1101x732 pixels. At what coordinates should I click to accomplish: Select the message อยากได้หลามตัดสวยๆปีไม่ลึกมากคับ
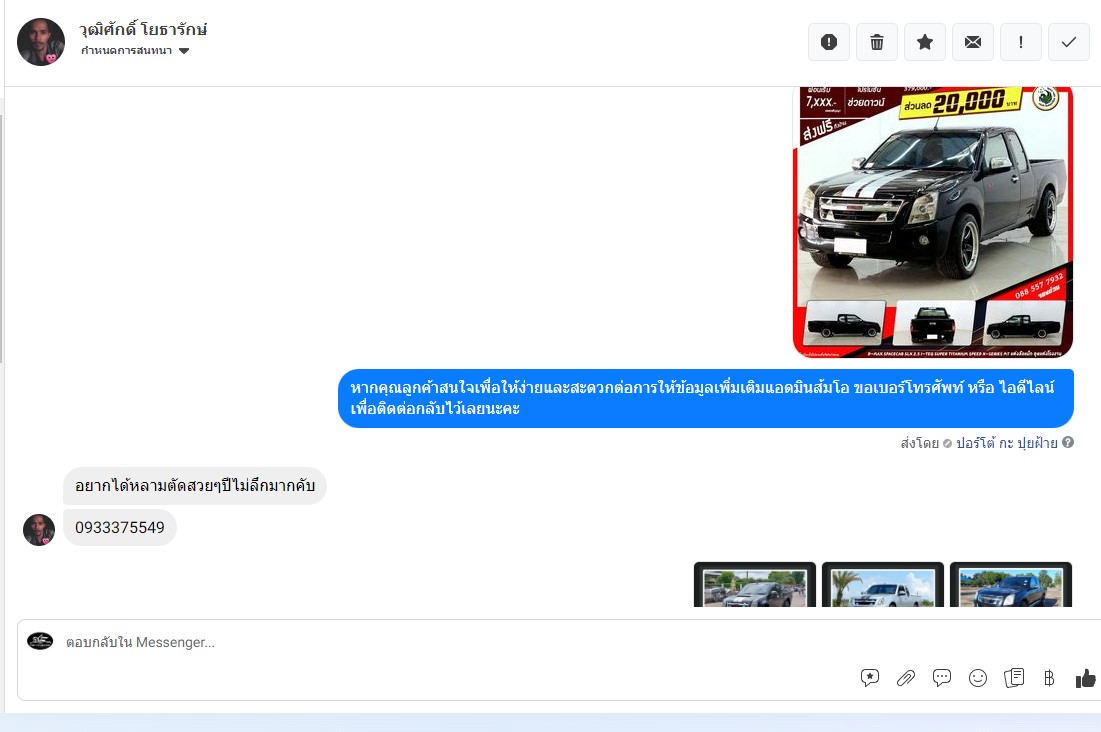[x=195, y=485]
